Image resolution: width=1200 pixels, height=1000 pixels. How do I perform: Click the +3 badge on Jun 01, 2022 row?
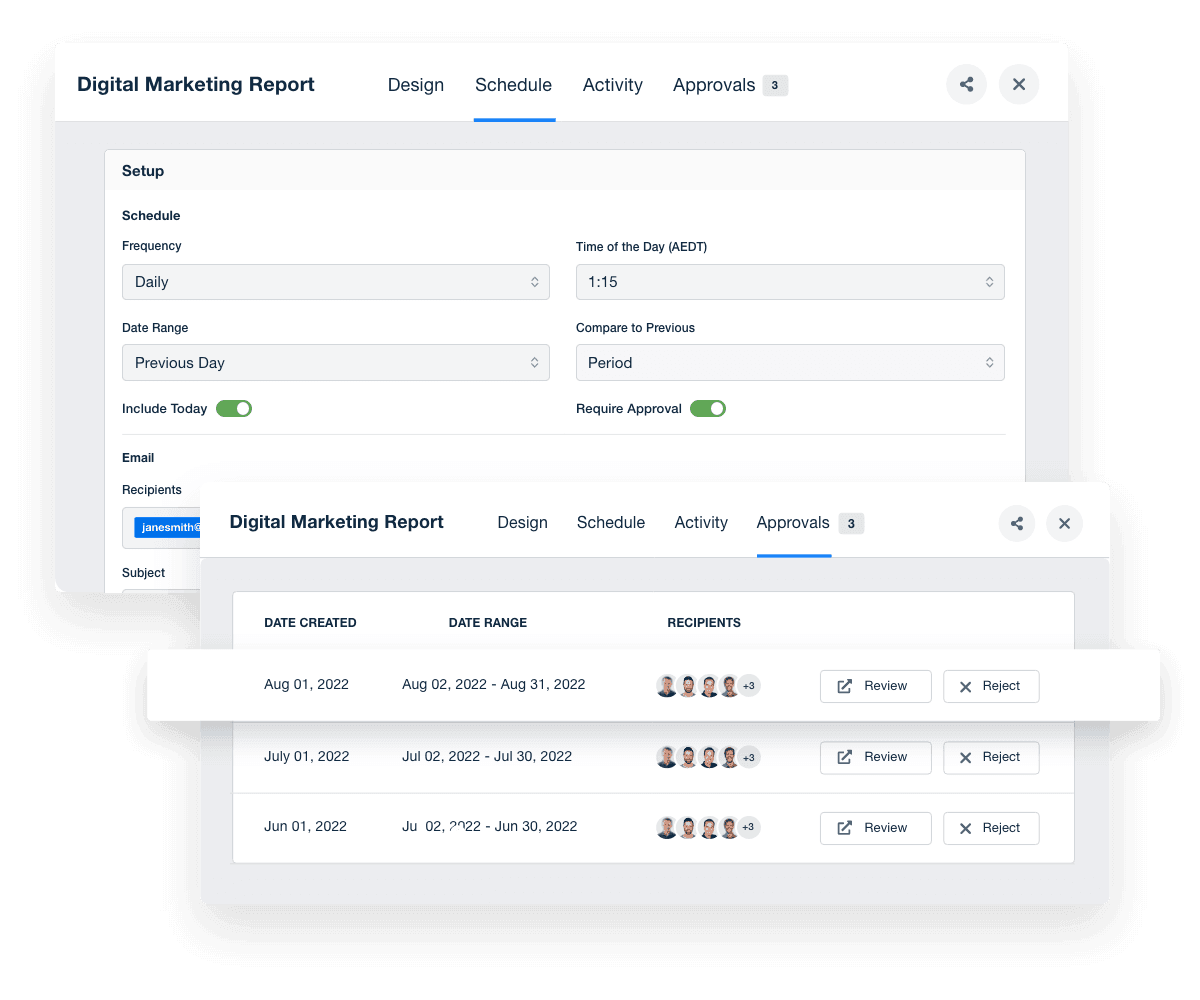click(749, 827)
